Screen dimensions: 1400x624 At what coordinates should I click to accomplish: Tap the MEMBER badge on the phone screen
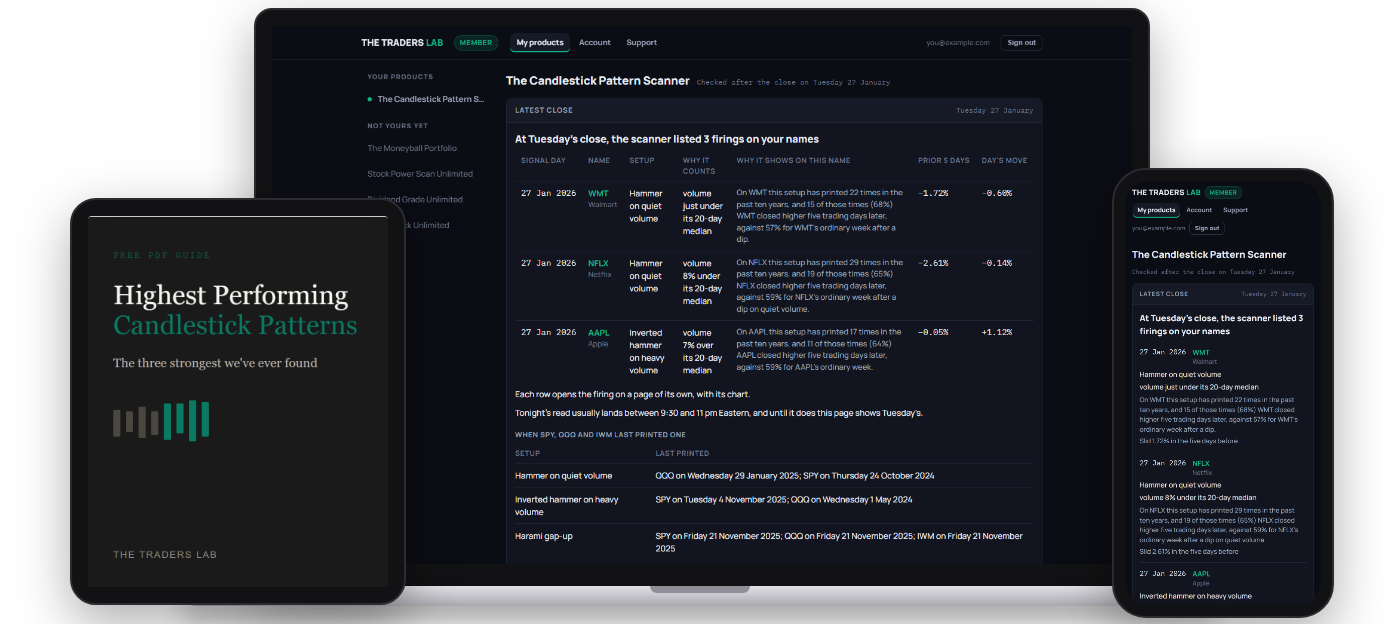pyautogui.click(x=1223, y=192)
